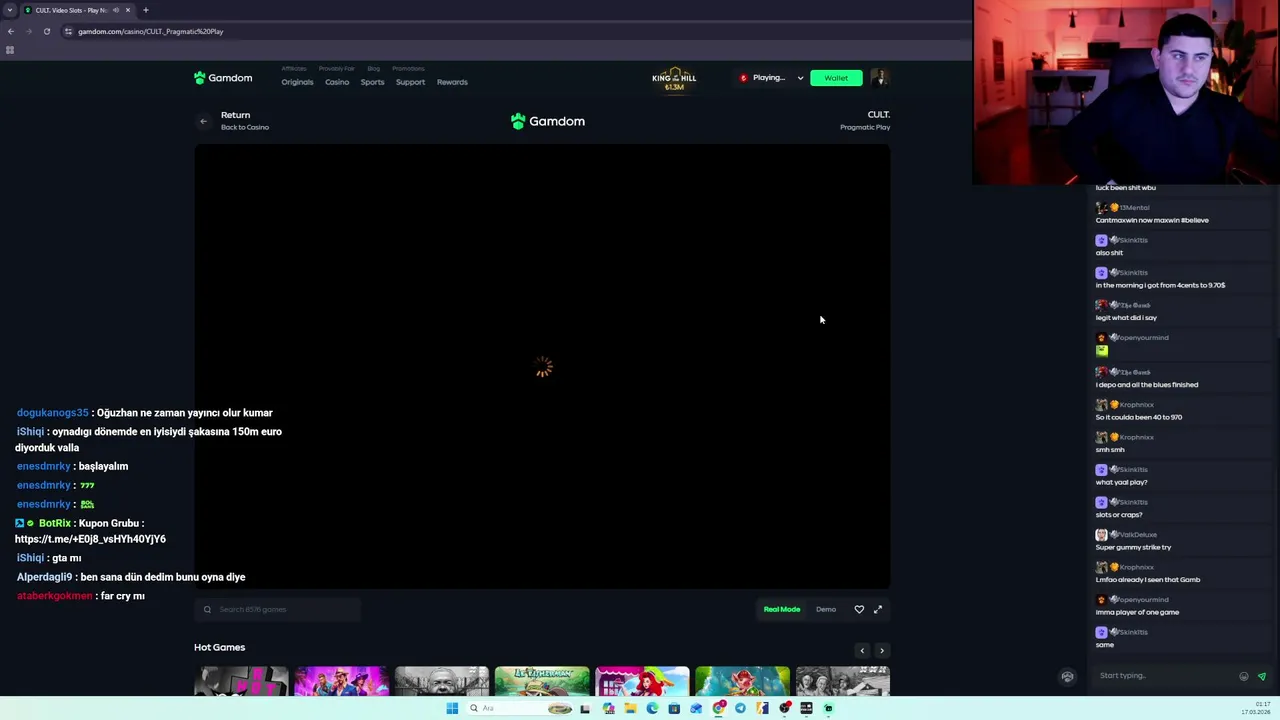Click the BotRix Telegram coupon link

tap(90, 539)
